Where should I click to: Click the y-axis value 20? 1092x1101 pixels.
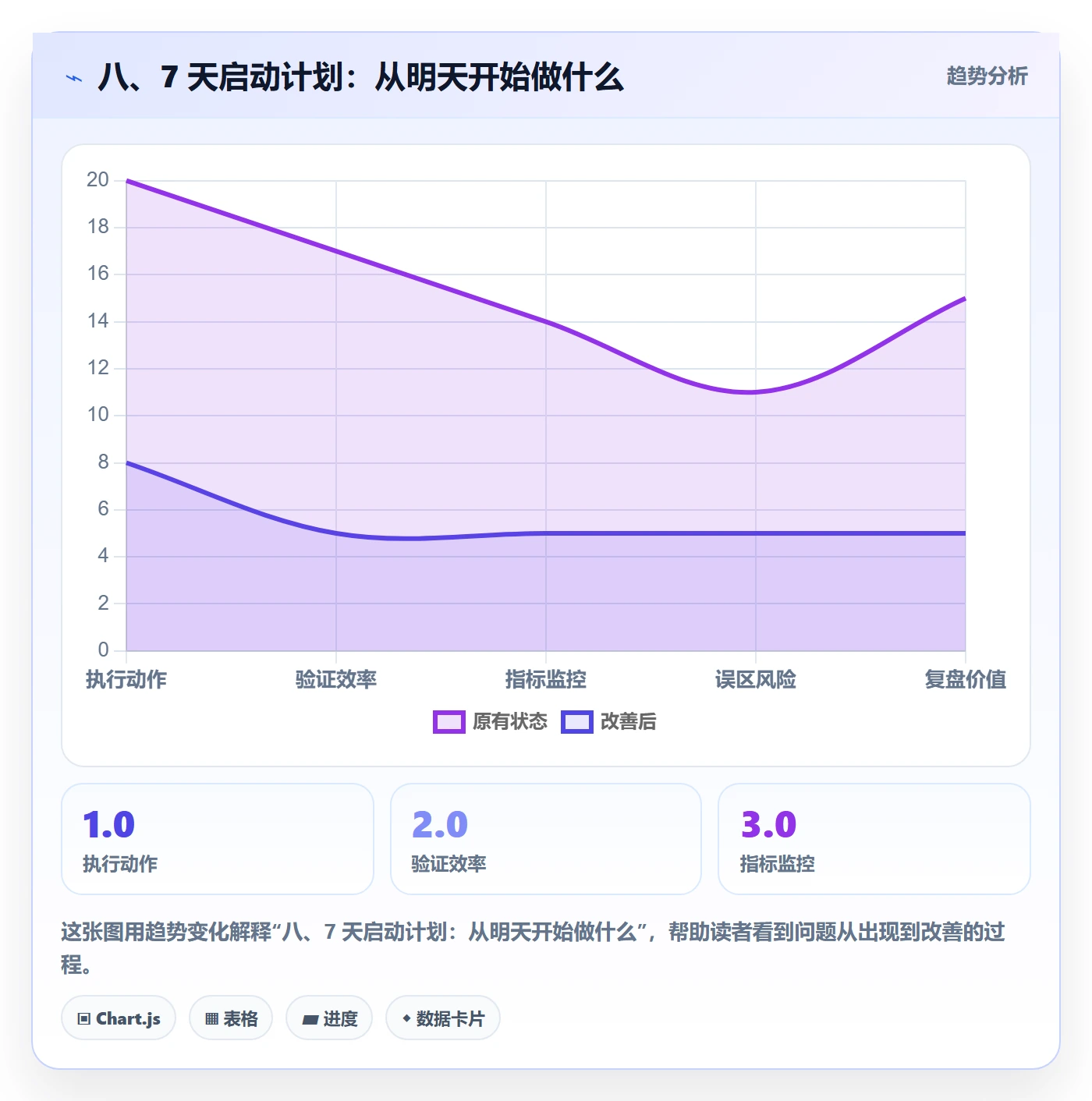point(98,180)
